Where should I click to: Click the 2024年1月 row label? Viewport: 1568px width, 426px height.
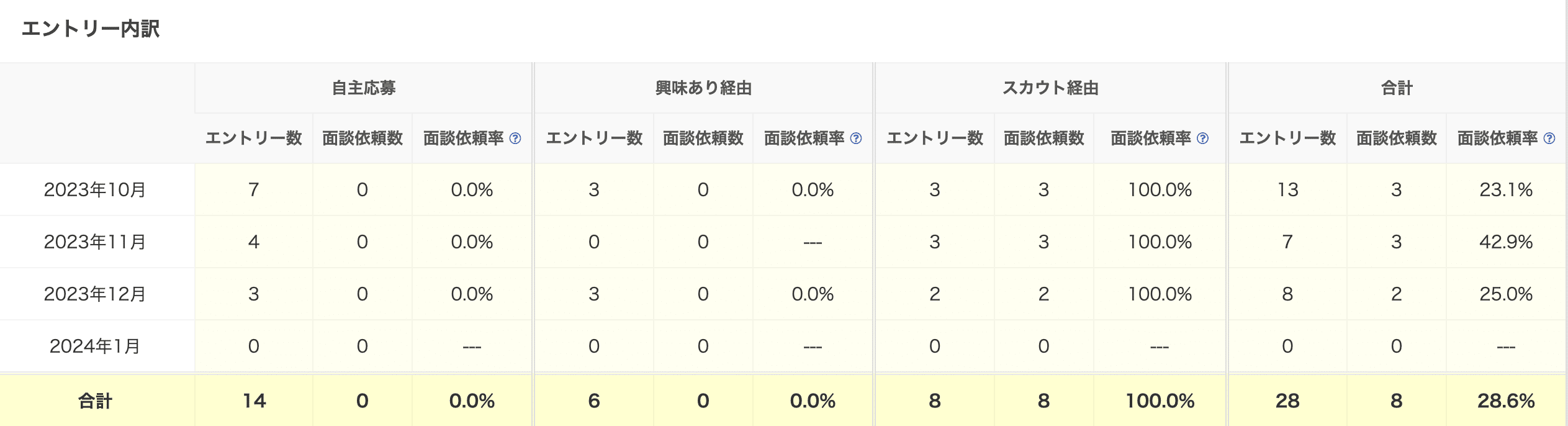tap(95, 346)
